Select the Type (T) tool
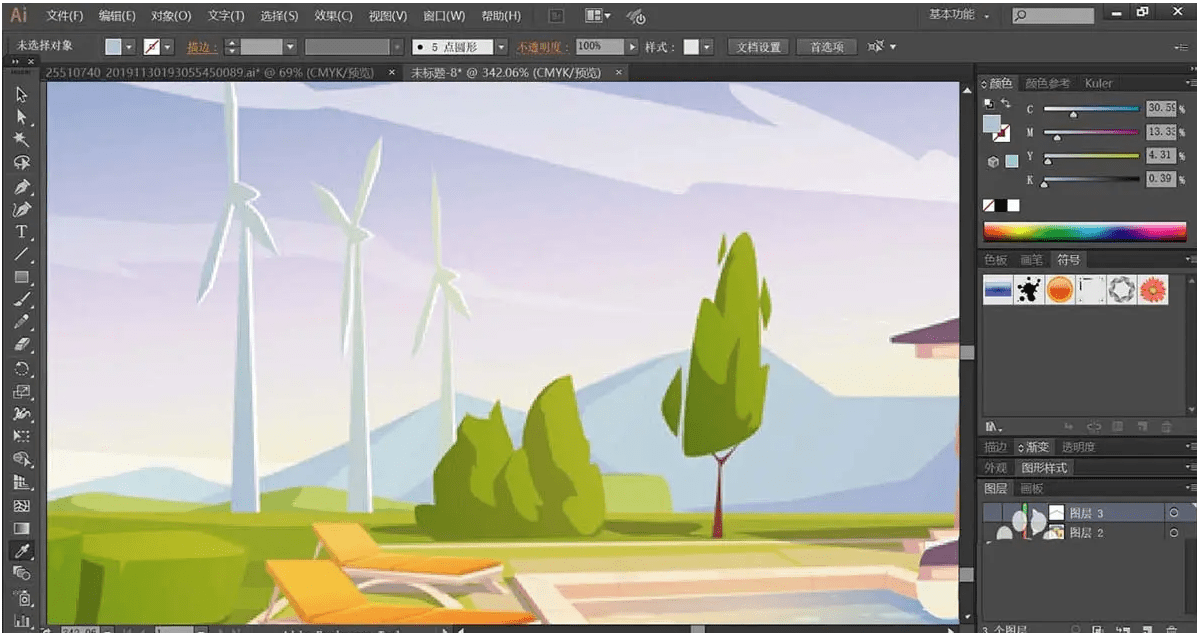 click(x=21, y=231)
